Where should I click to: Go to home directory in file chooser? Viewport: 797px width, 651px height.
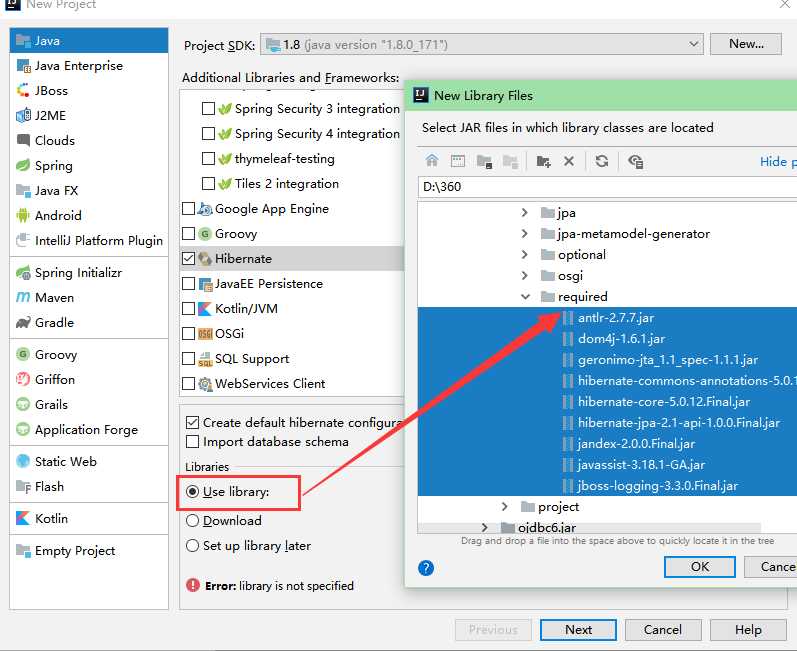(432, 161)
